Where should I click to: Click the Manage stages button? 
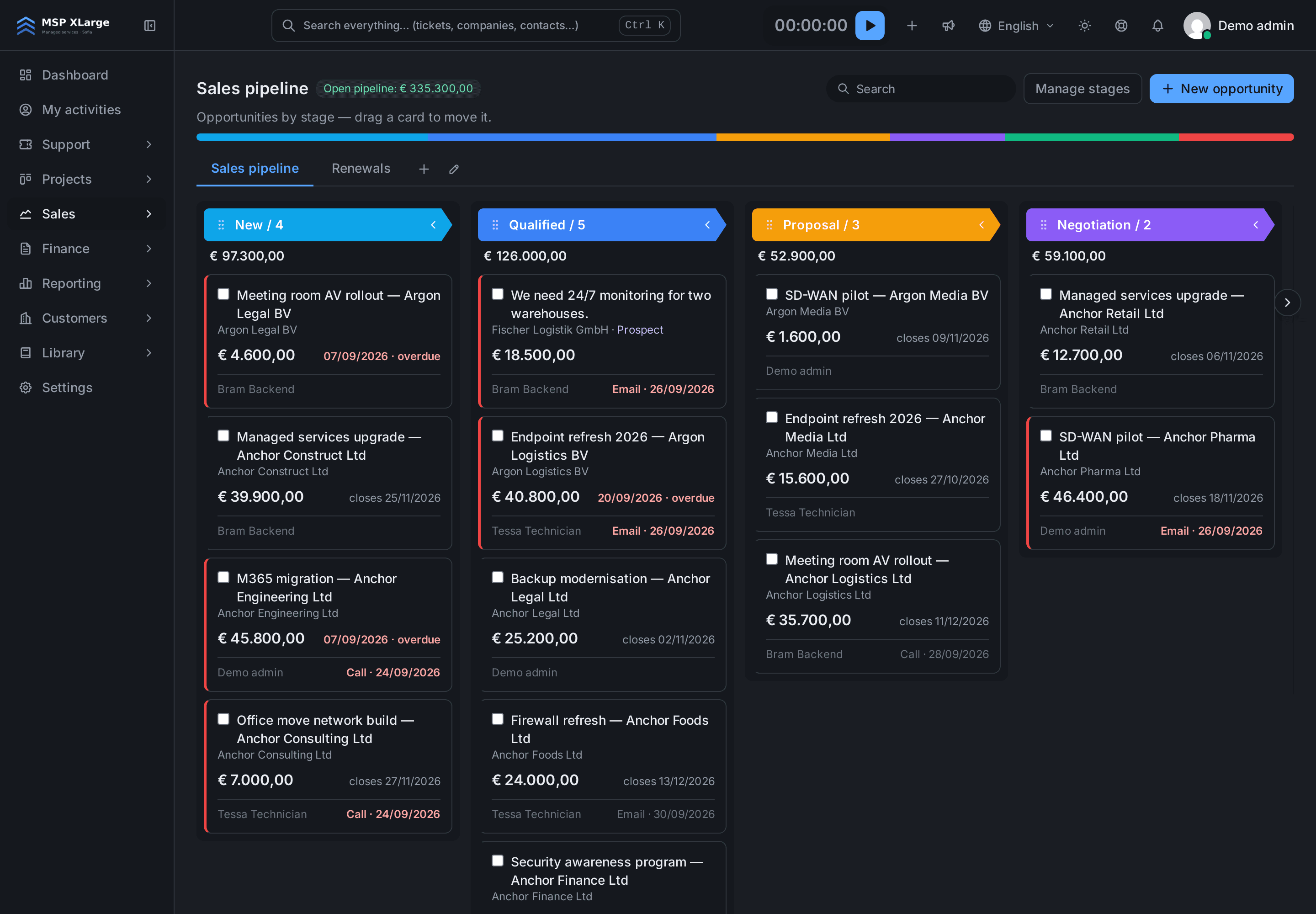pyautogui.click(x=1083, y=89)
